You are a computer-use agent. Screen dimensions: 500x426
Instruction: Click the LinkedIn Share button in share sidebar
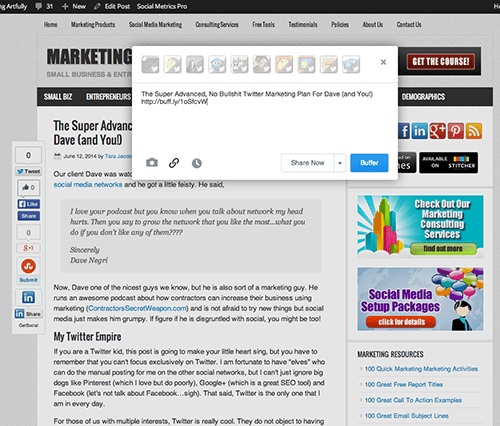click(x=28, y=314)
